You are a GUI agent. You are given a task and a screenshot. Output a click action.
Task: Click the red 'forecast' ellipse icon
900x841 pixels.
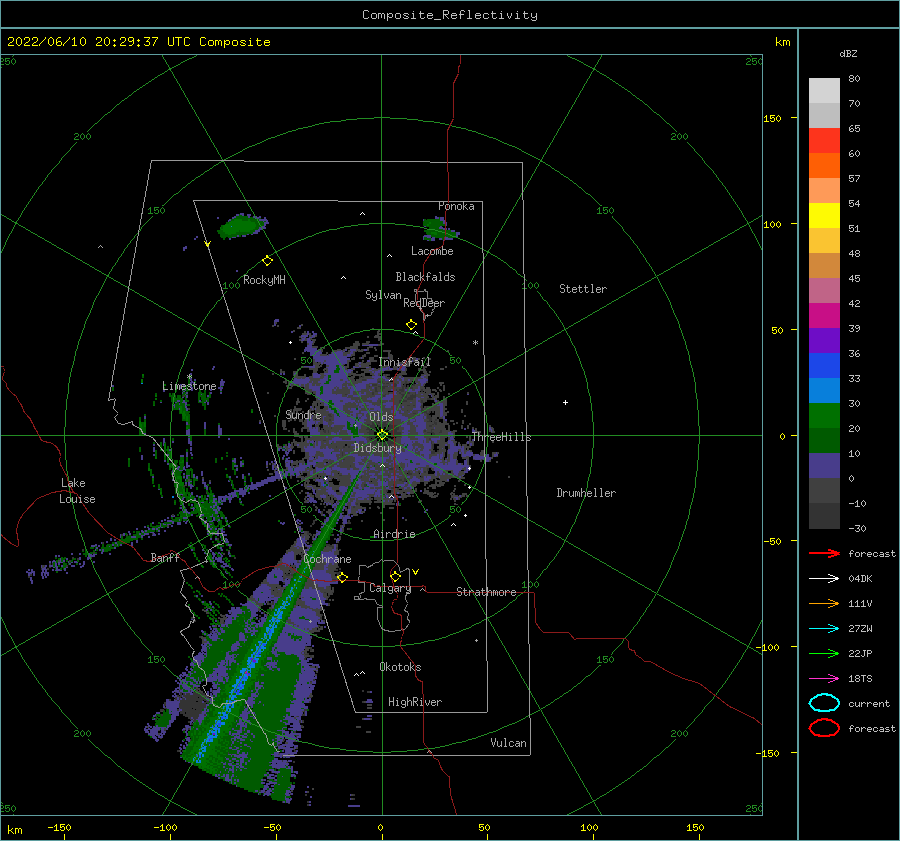point(824,728)
